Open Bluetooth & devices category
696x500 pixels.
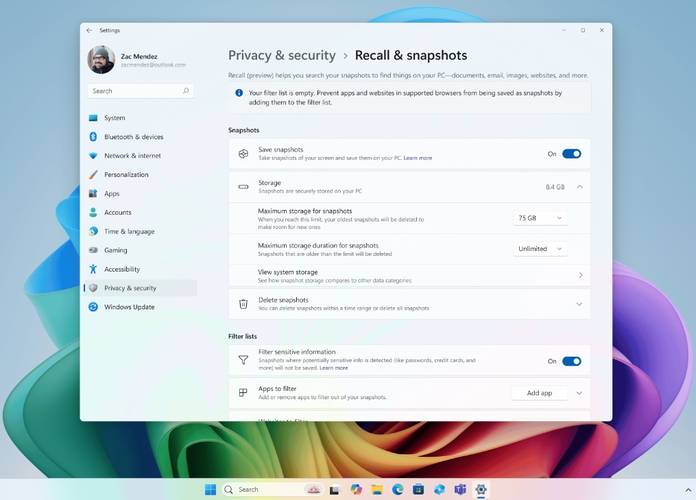(x=140, y=137)
